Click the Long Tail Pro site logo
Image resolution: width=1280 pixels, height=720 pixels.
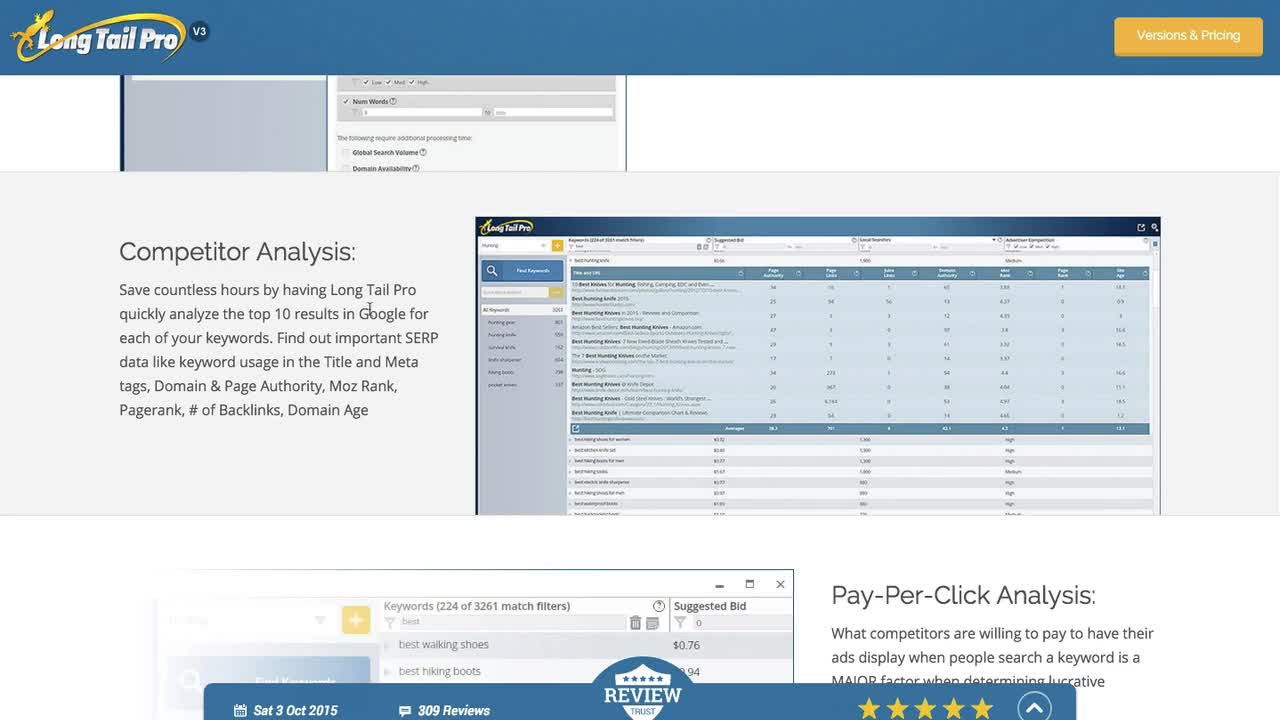pyautogui.click(x=98, y=37)
